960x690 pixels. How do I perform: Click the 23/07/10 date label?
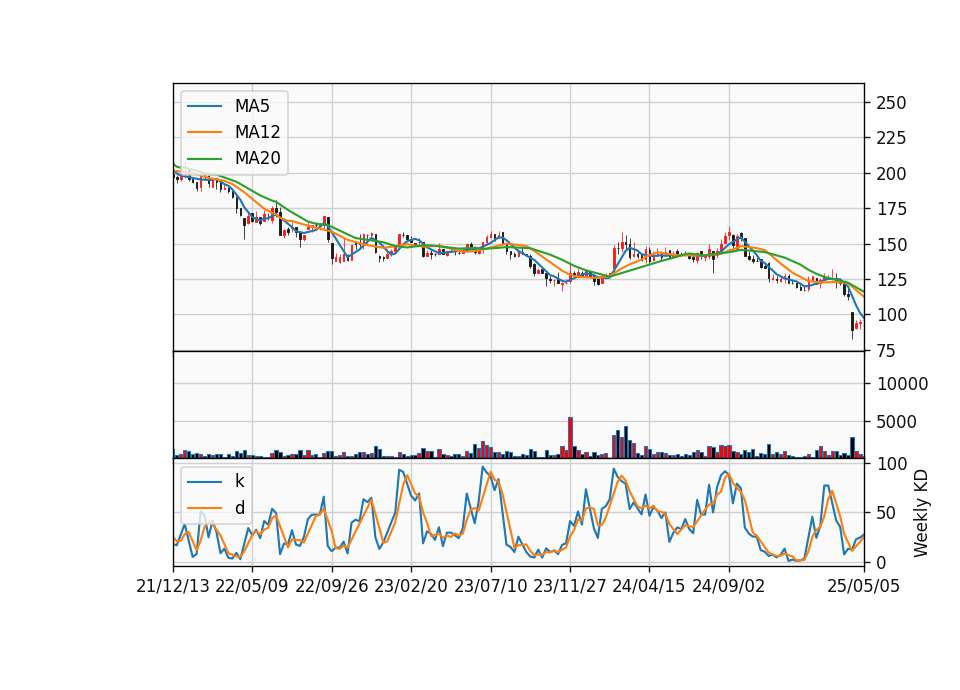pyautogui.click(x=490, y=586)
